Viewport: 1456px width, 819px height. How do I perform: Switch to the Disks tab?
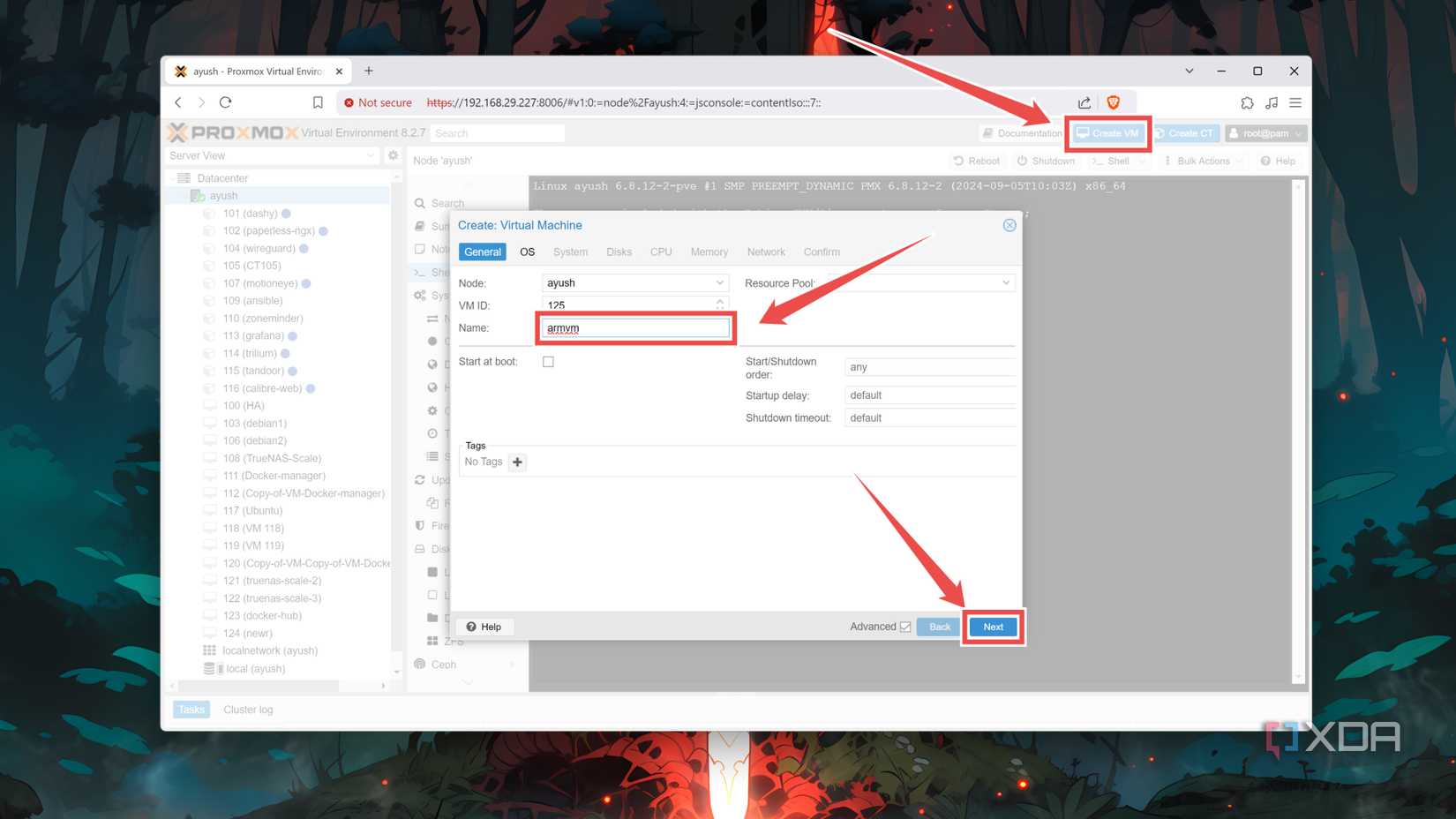click(x=619, y=252)
